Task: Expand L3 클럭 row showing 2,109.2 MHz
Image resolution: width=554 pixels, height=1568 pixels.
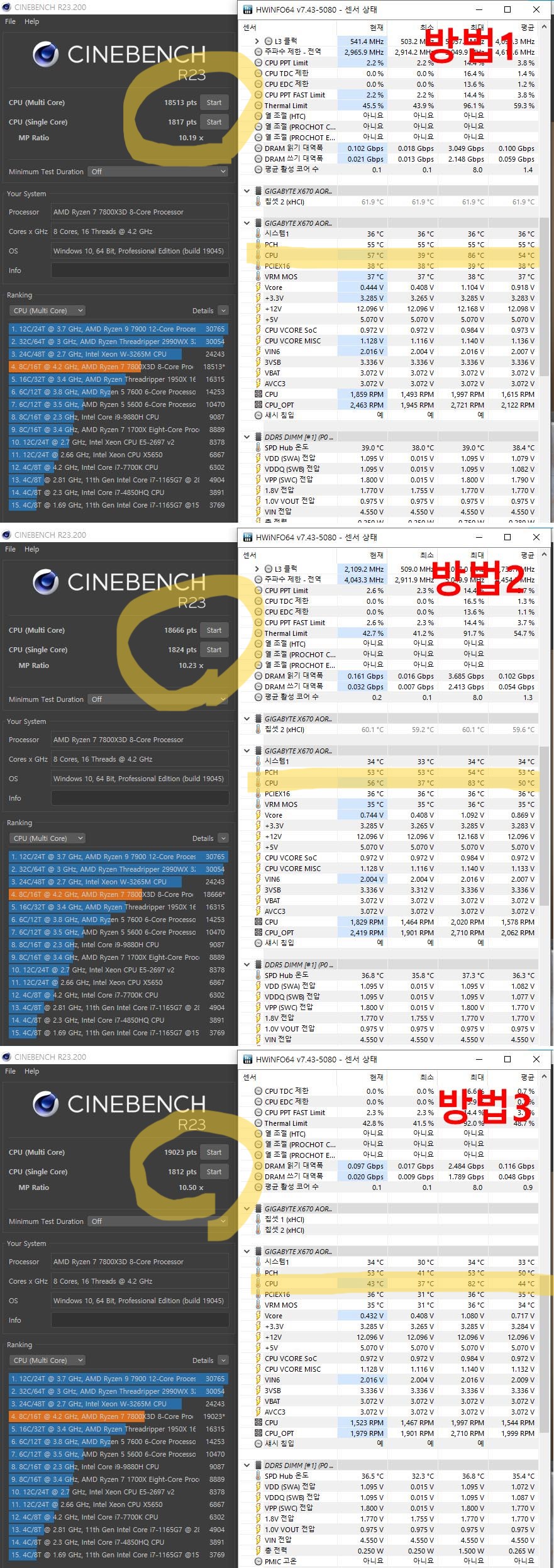Action: [x=257, y=569]
